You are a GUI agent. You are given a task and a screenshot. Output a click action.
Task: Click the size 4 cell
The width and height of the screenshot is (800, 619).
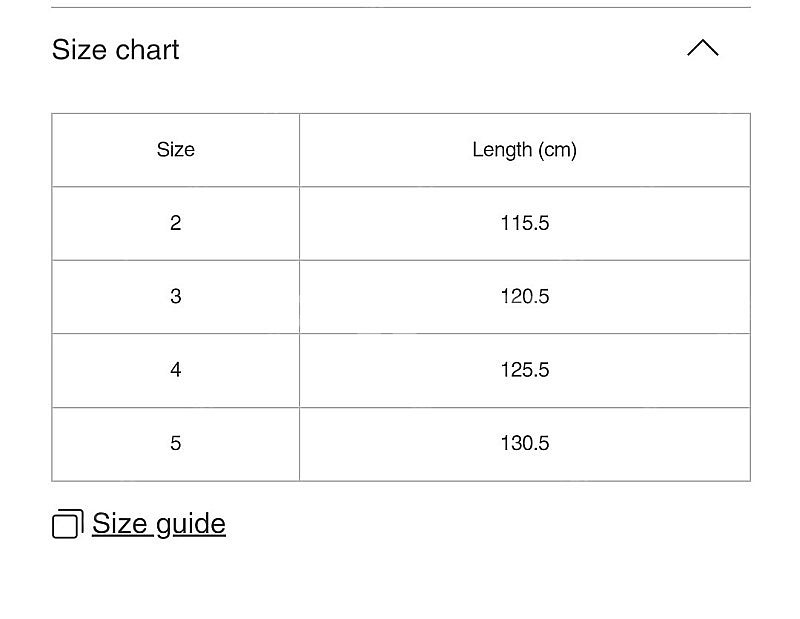tap(176, 370)
